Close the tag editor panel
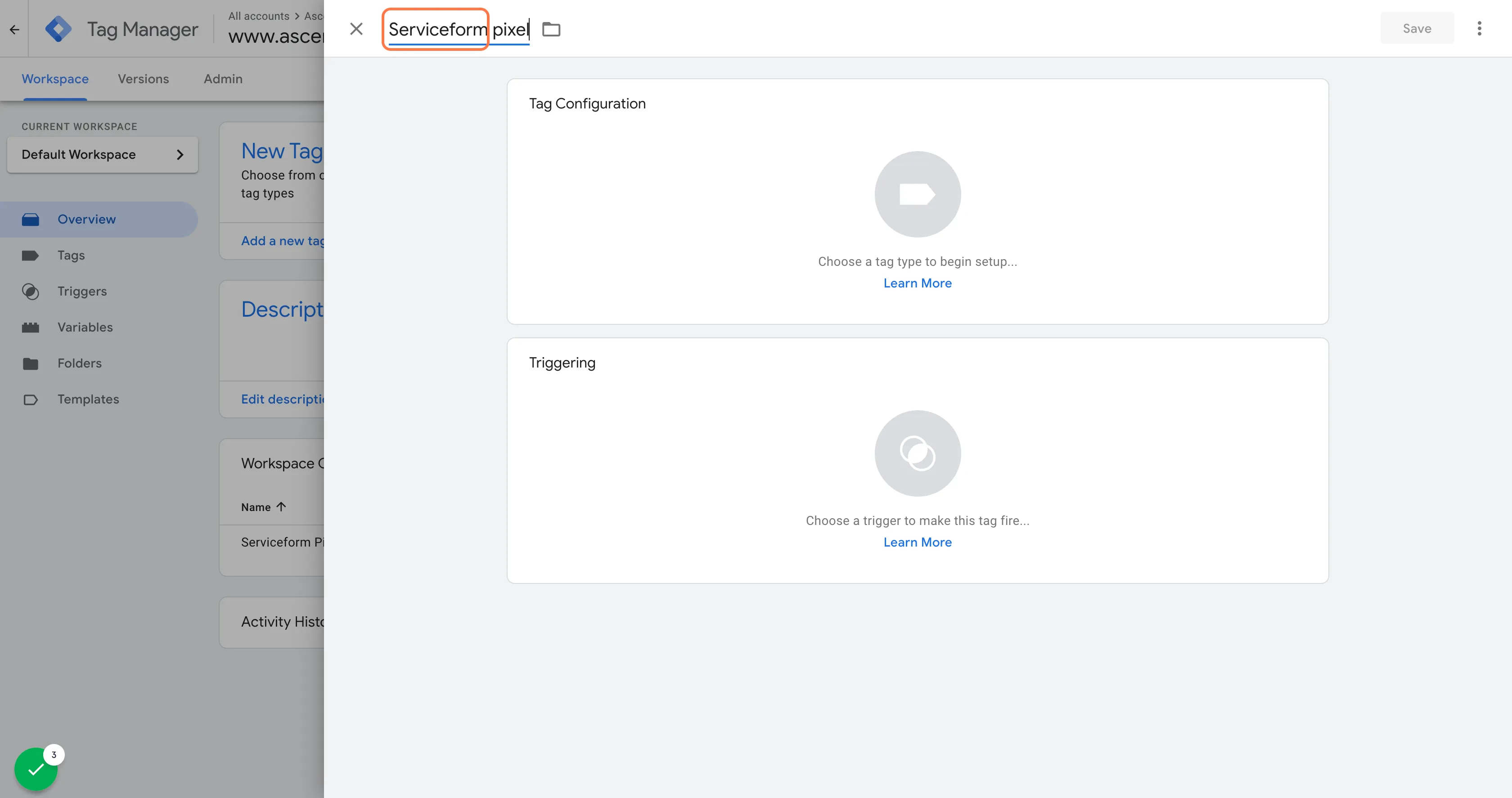The height and width of the screenshot is (798, 1512). click(x=356, y=29)
